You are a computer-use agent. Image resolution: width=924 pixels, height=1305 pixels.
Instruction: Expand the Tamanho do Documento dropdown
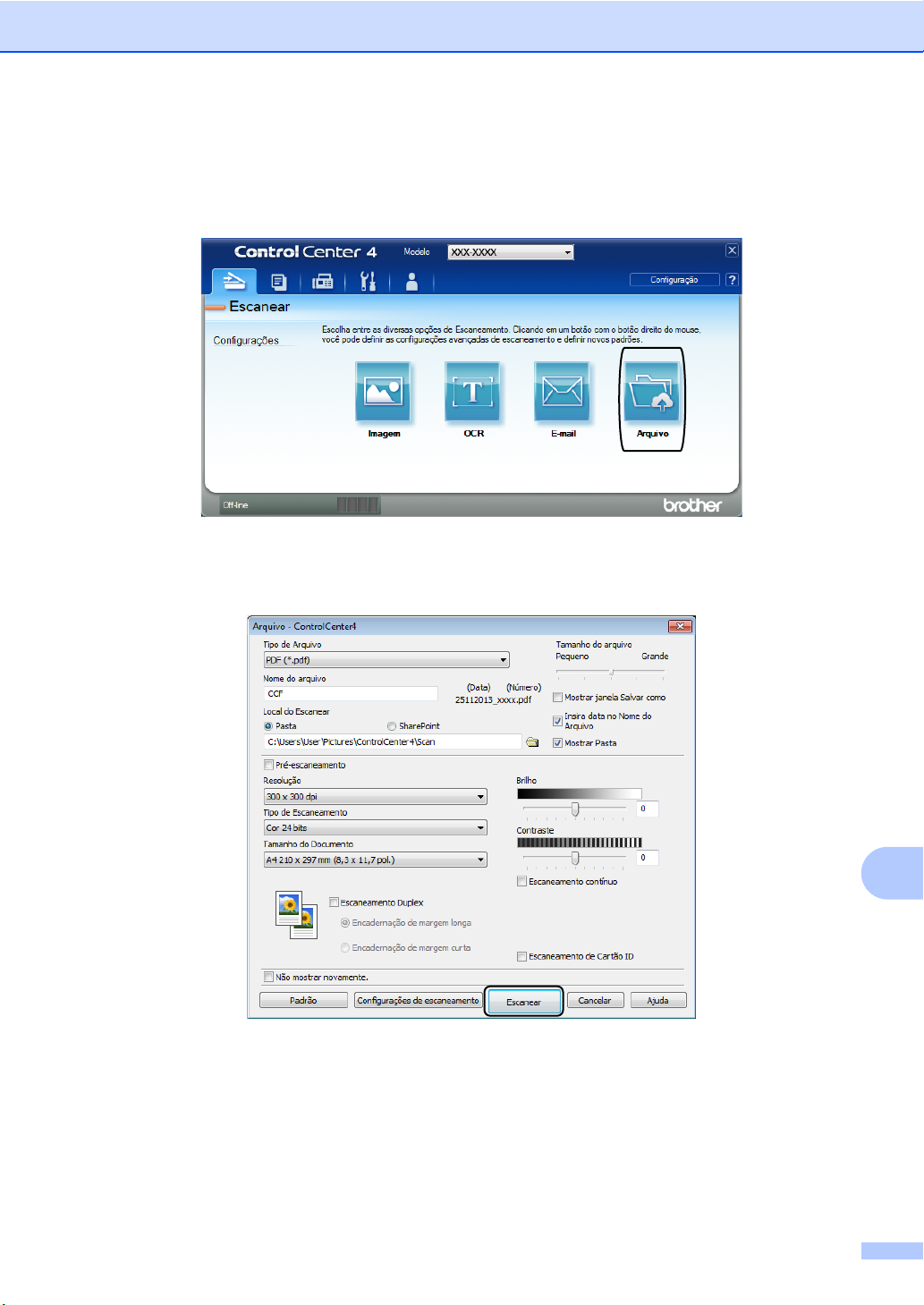pos(376,860)
